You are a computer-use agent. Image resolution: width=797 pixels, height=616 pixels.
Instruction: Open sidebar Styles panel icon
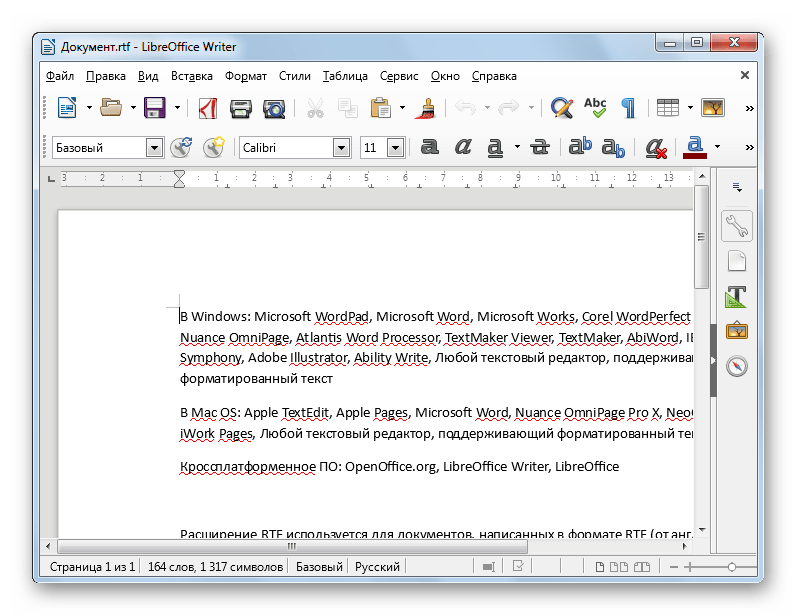pos(736,296)
